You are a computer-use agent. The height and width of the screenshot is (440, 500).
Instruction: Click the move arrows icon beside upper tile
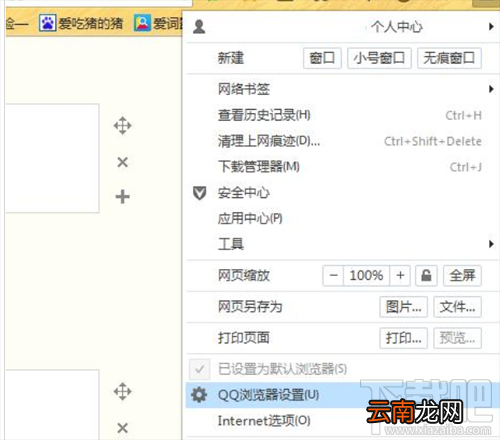(x=122, y=126)
